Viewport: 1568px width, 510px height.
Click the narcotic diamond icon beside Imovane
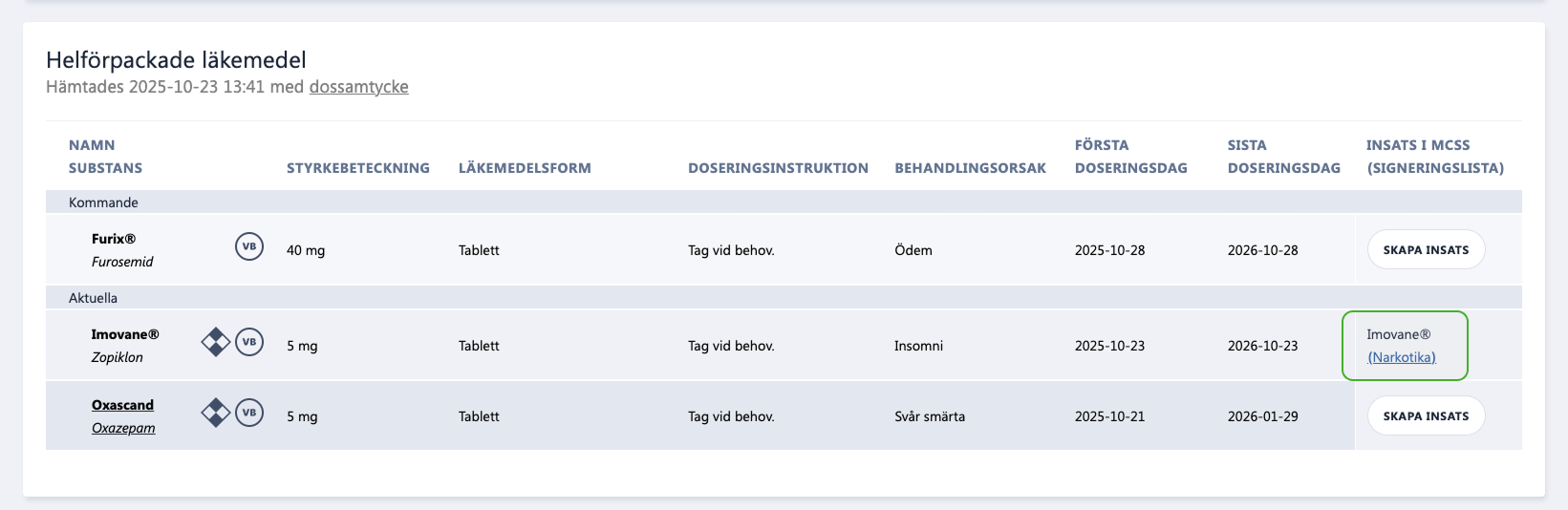tap(216, 342)
